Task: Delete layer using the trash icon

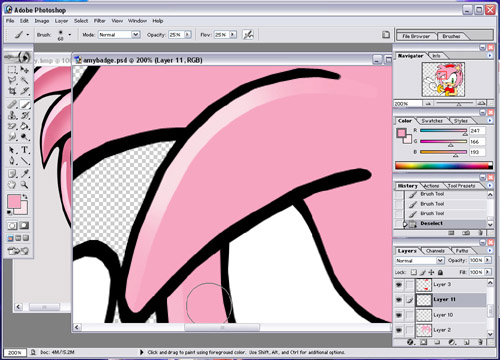Action: point(480,342)
